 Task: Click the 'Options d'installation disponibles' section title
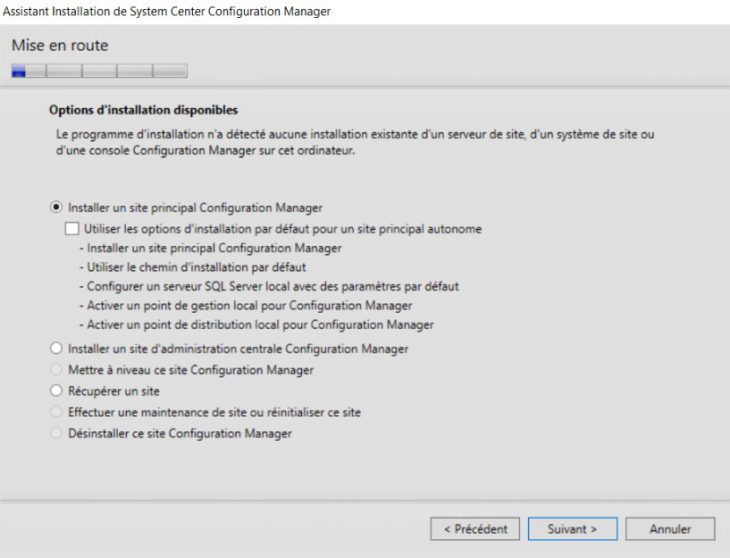coord(143,109)
